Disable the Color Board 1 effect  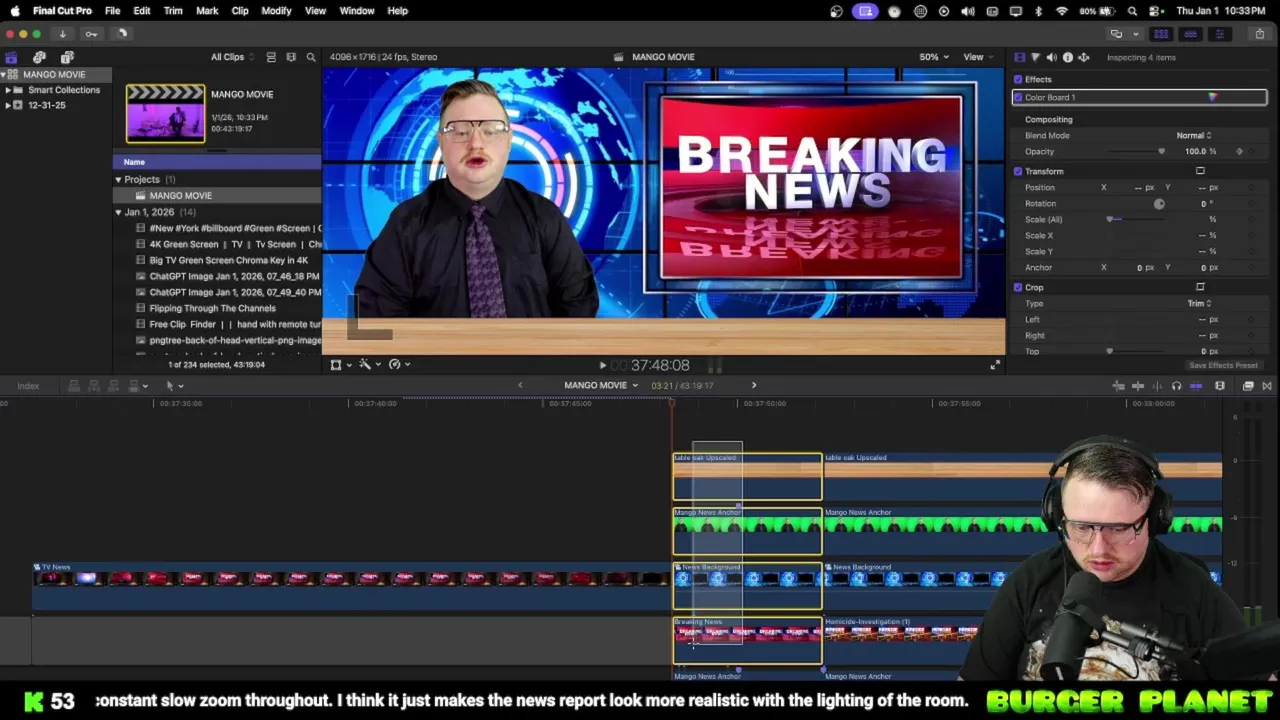1018,97
